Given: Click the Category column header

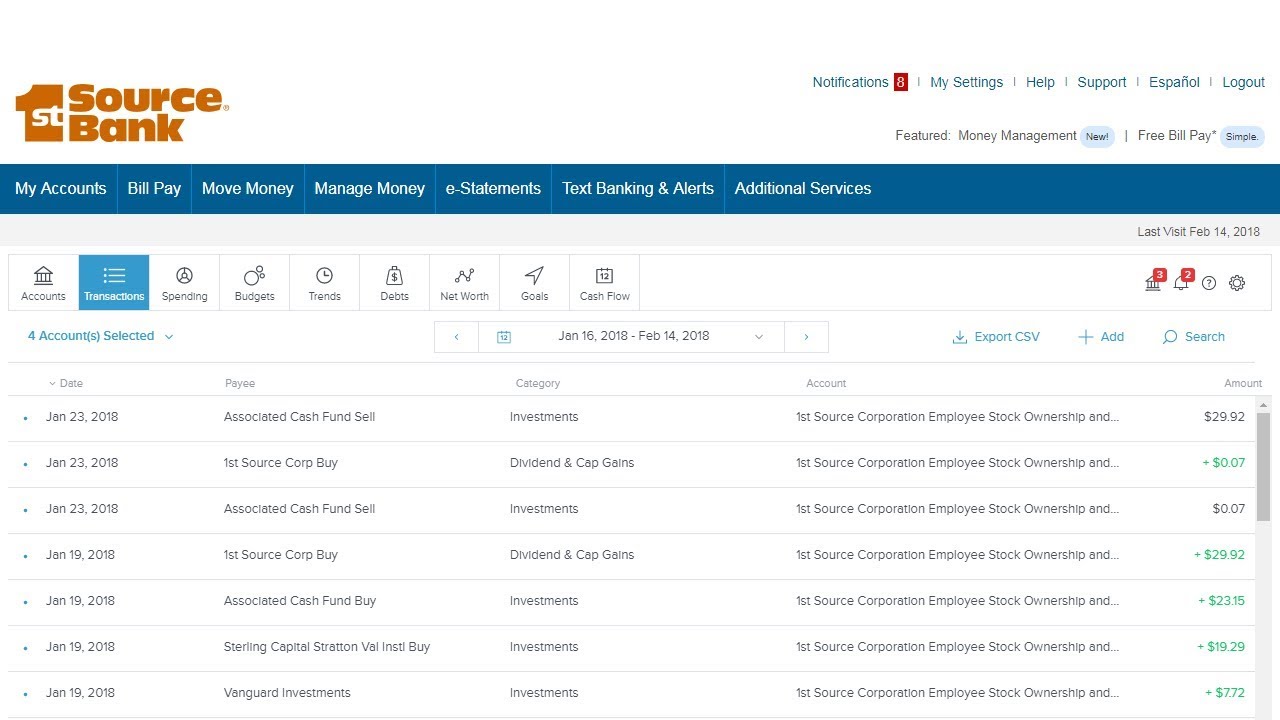Looking at the screenshot, I should click(x=538, y=383).
